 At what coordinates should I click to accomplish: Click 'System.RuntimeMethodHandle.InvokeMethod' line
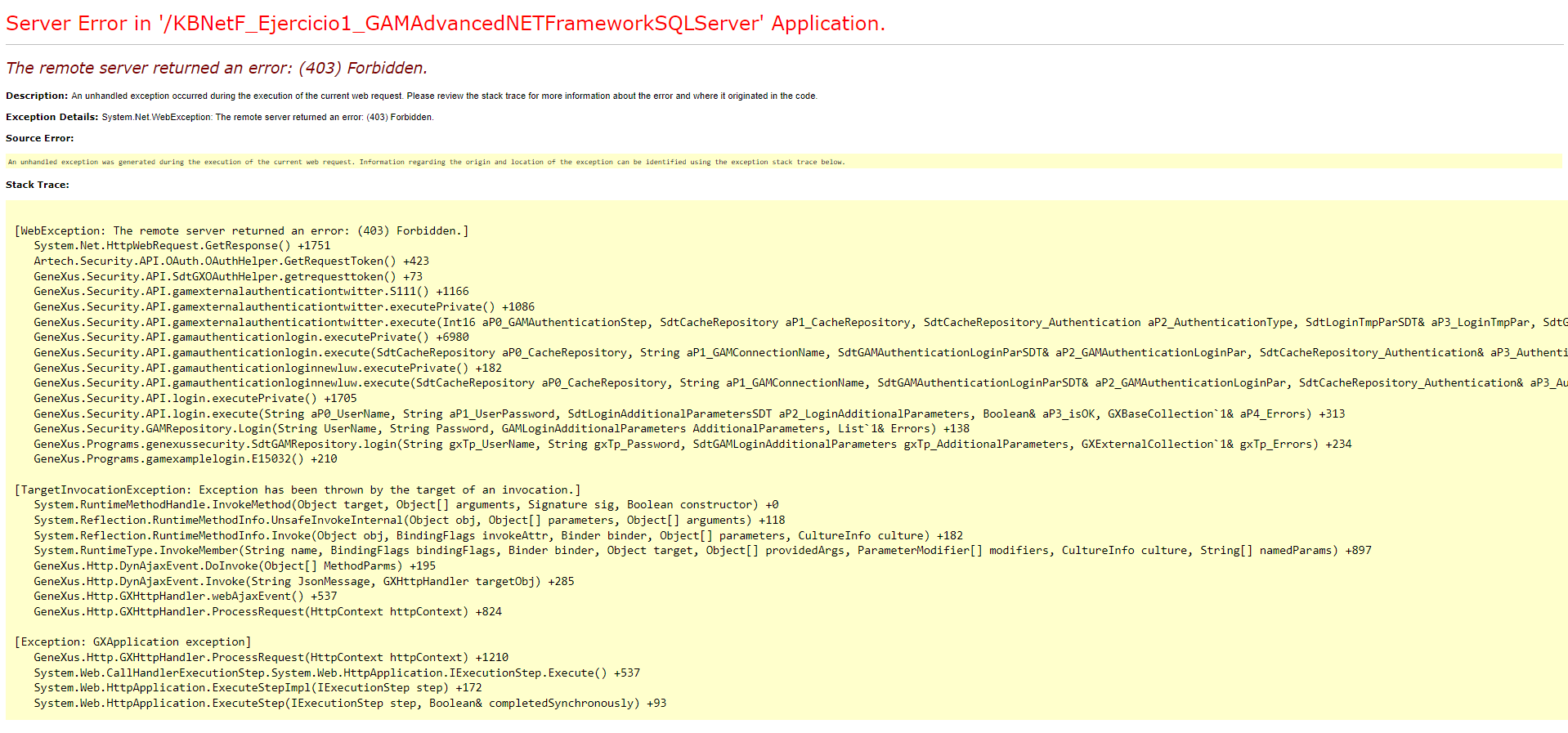406,504
